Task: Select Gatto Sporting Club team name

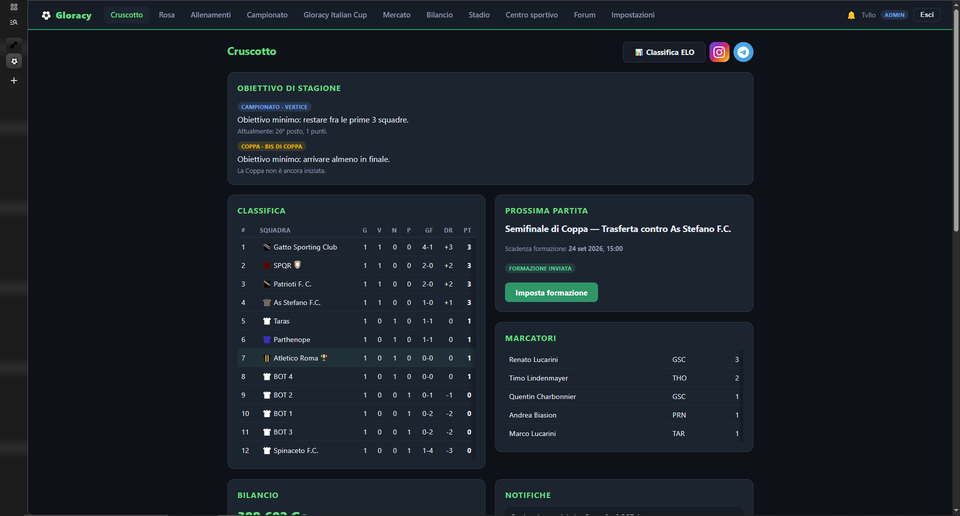Action: (305, 247)
